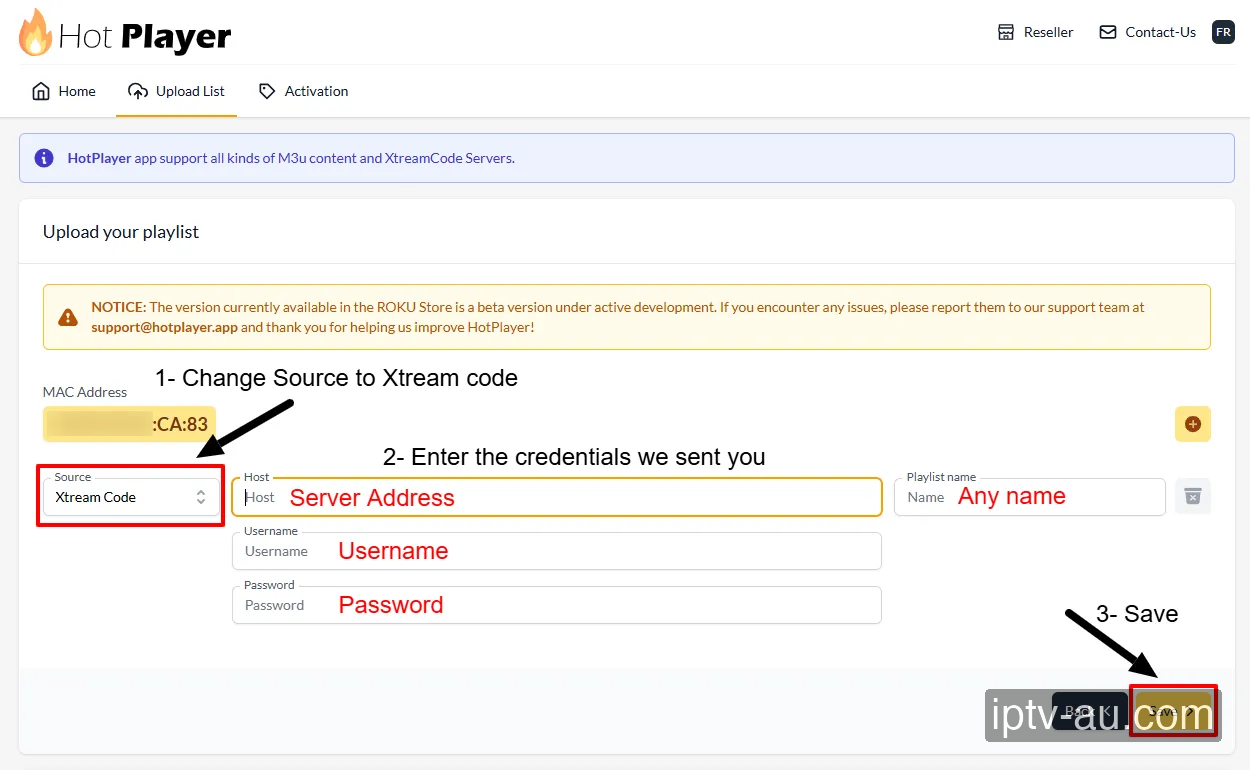This screenshot has width=1250, height=770.
Task: Click the HotPlayer bold text in banner
Action: [99, 158]
